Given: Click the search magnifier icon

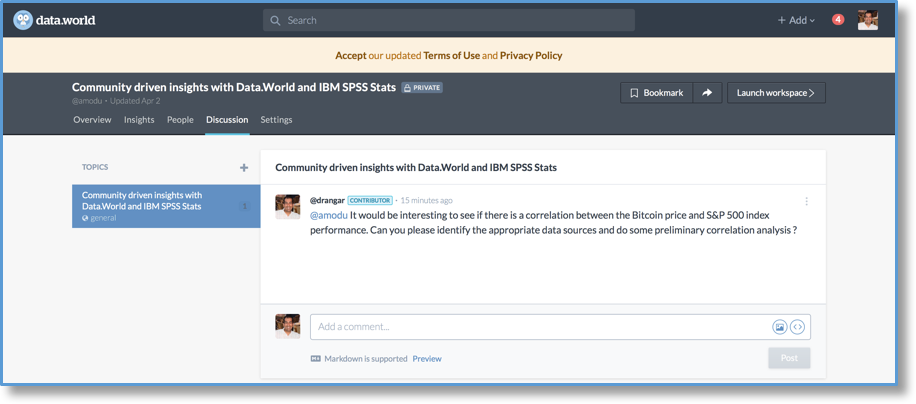Looking at the screenshot, I should (275, 20).
